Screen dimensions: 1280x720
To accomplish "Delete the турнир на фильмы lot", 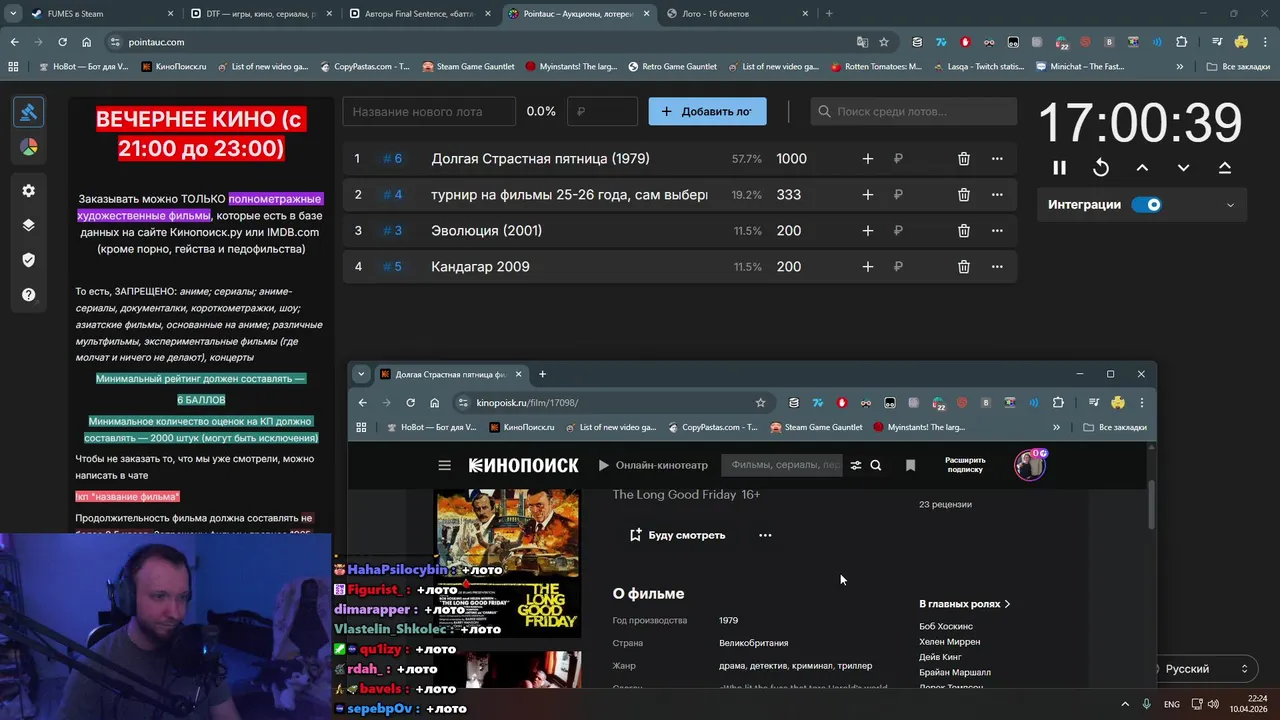I will [963, 195].
